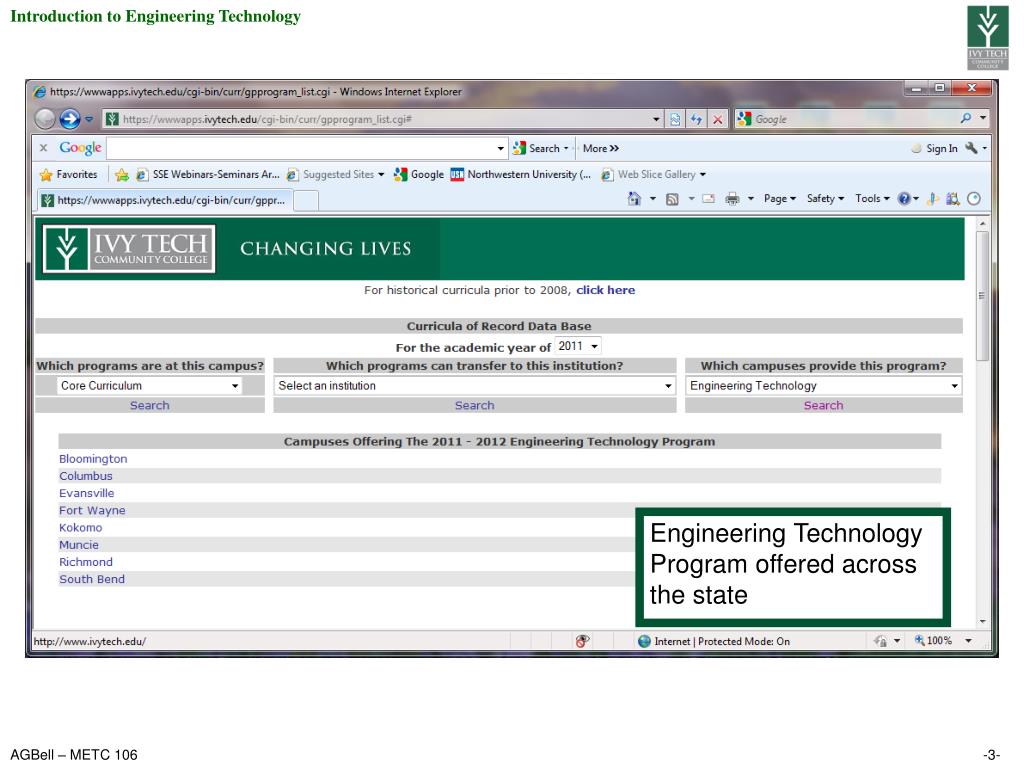Screen dimensions: 1024x768
Task: Click the Ivy Tech Community College logo
Action: coord(129,249)
